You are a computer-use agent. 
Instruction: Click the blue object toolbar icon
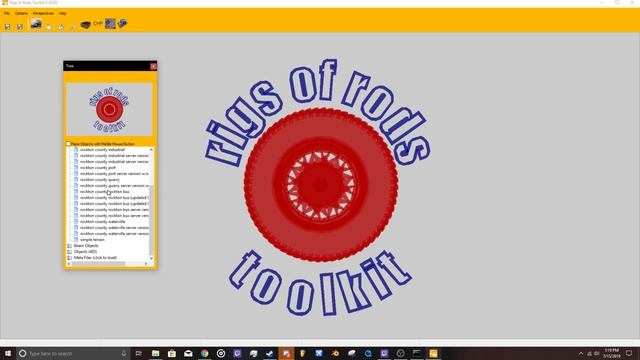tap(122, 23)
